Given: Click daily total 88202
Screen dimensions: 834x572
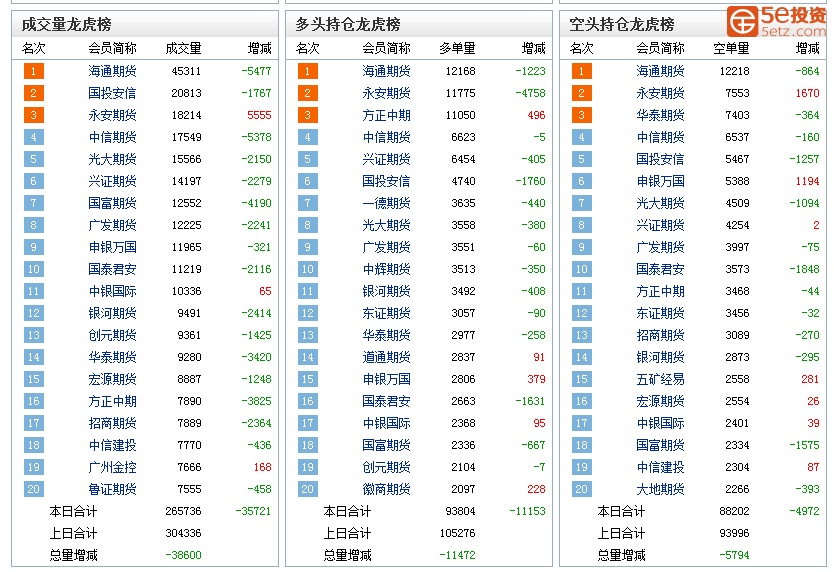Looking at the screenshot, I should click(x=735, y=511).
